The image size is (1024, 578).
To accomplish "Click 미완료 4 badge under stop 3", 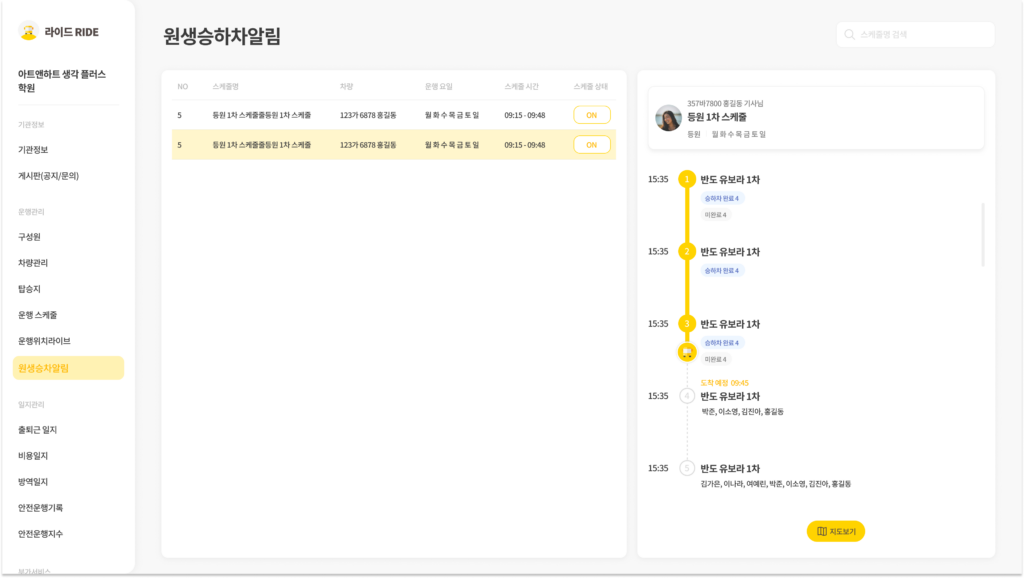I will coord(716,359).
